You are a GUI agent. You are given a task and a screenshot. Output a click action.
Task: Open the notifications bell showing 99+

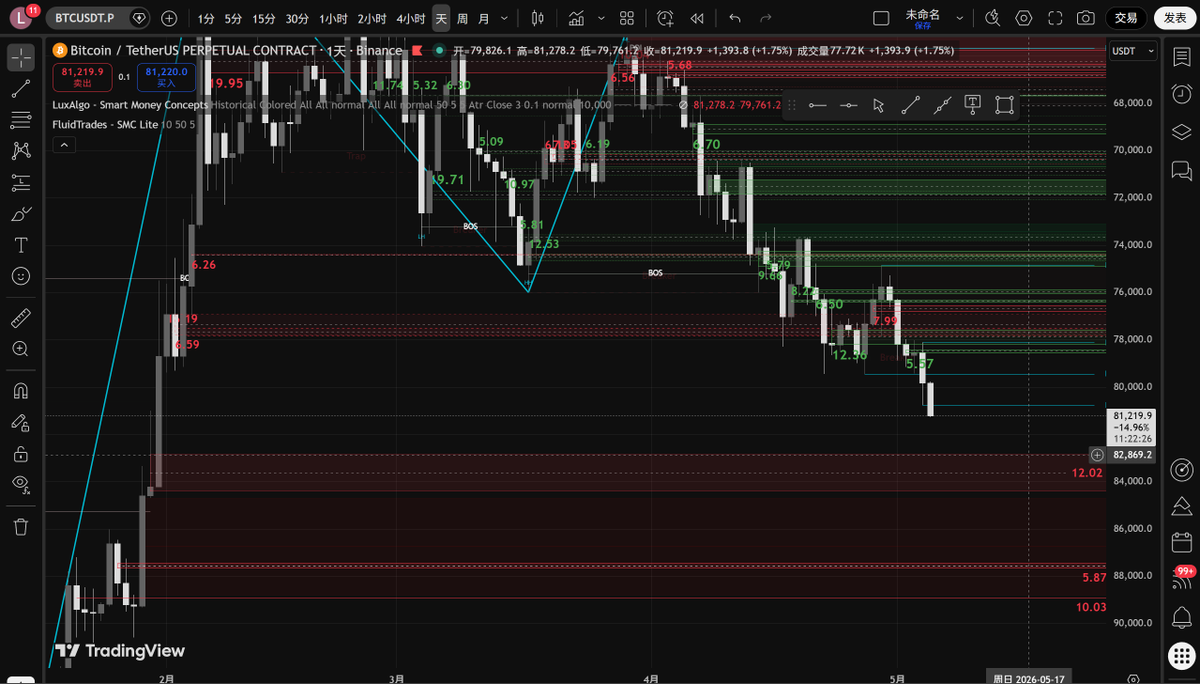pyautogui.click(x=1181, y=579)
